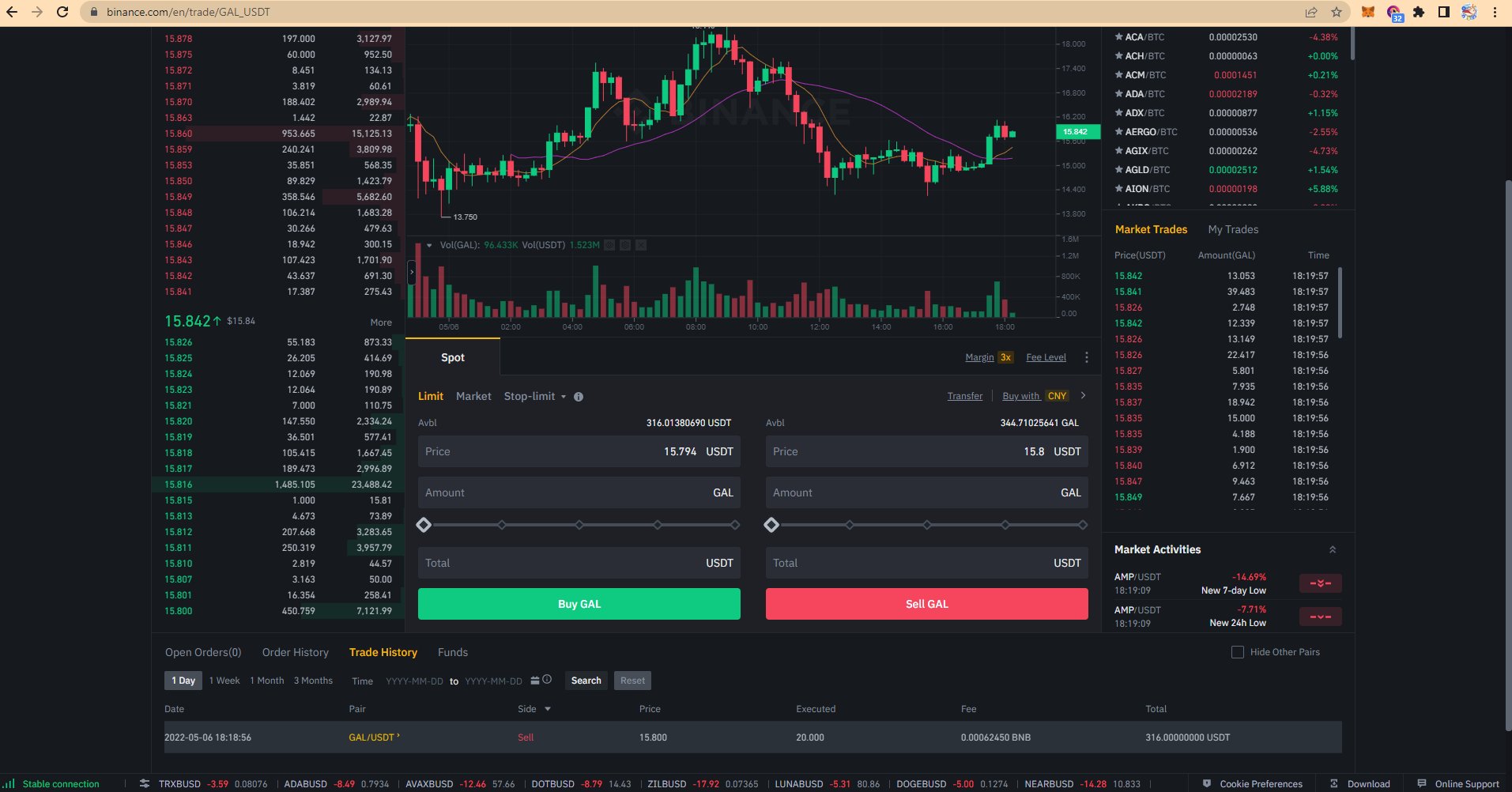Open GAL/USDT pair link arrow in trade history
The height and width of the screenshot is (792, 1512).
tap(398, 736)
